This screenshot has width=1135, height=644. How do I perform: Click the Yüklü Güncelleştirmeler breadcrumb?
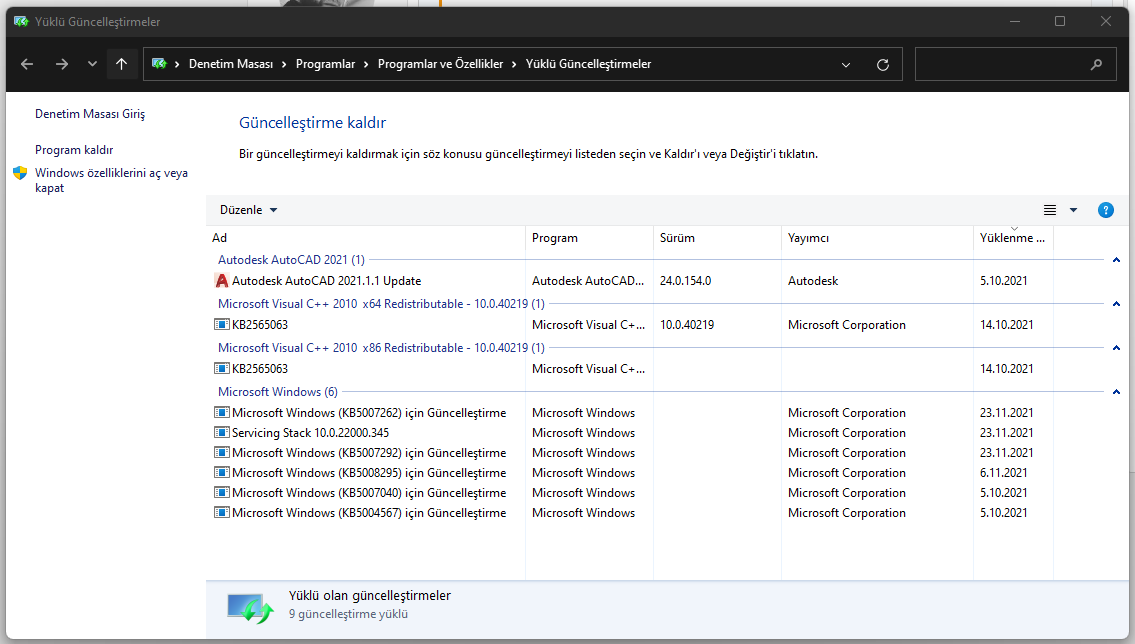pyautogui.click(x=588, y=64)
